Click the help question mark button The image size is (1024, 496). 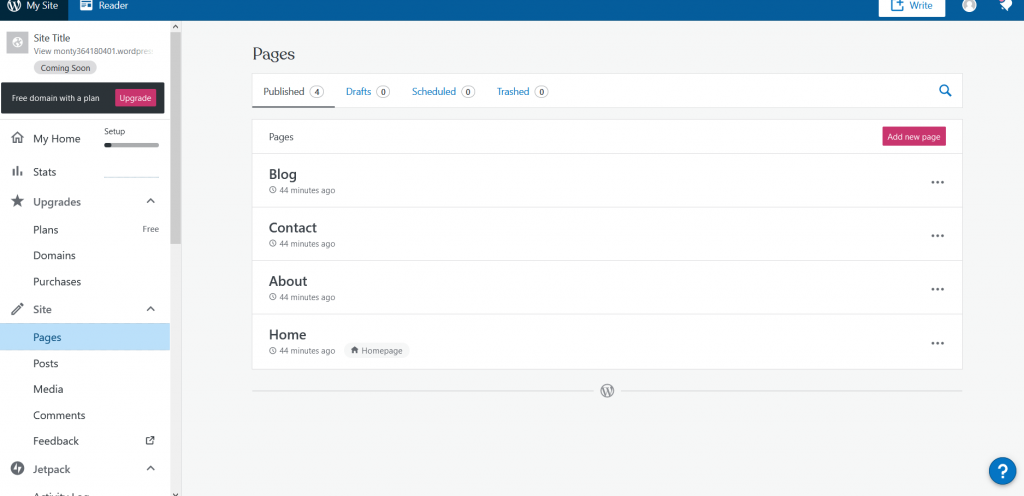1002,471
